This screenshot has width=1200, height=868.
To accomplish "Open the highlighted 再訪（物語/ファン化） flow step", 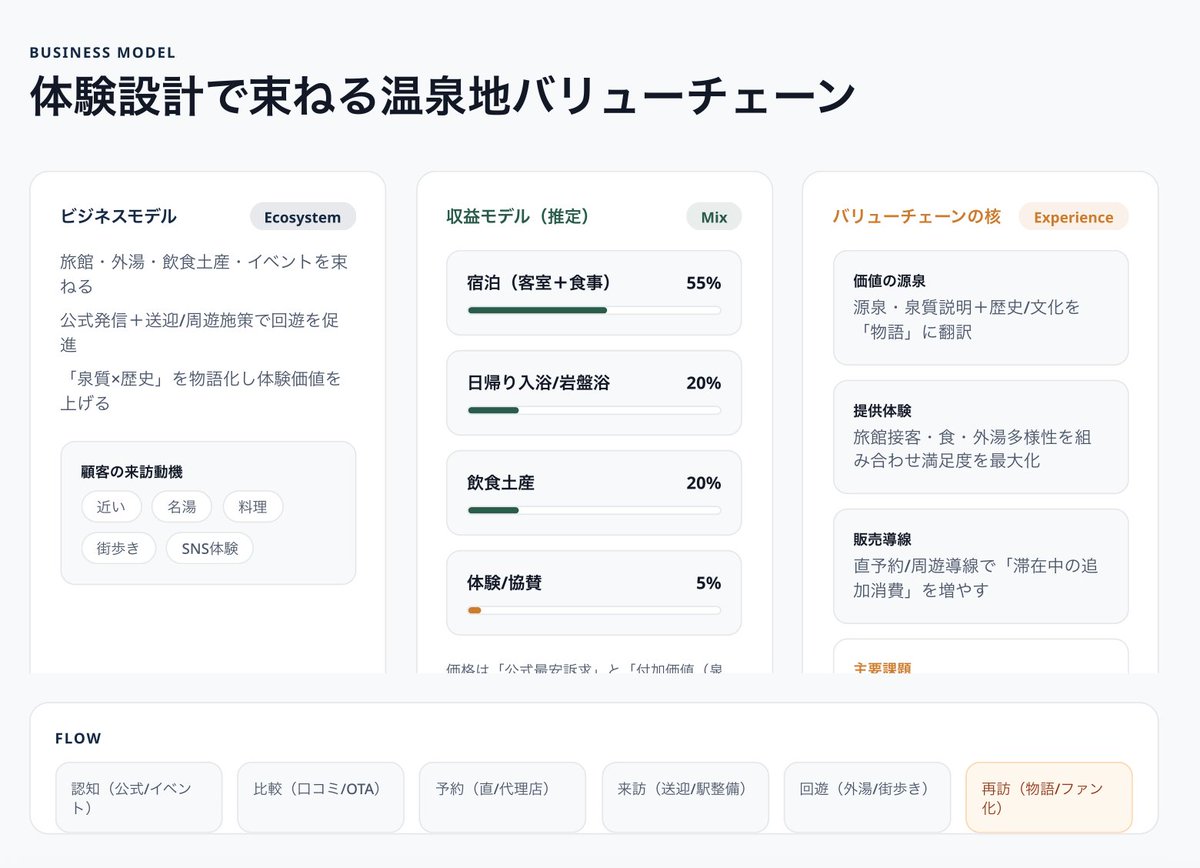I will [1049, 798].
